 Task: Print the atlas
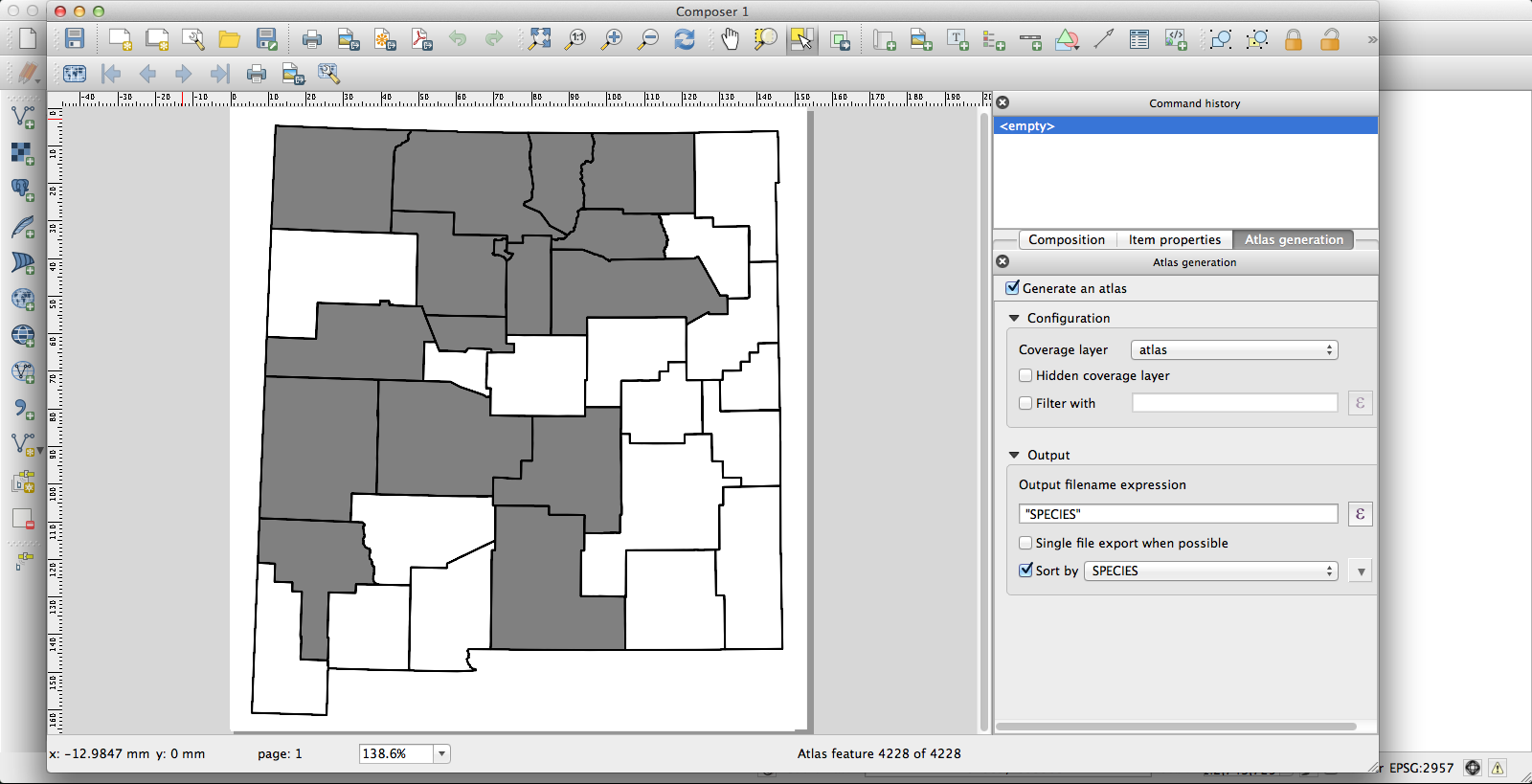click(257, 74)
